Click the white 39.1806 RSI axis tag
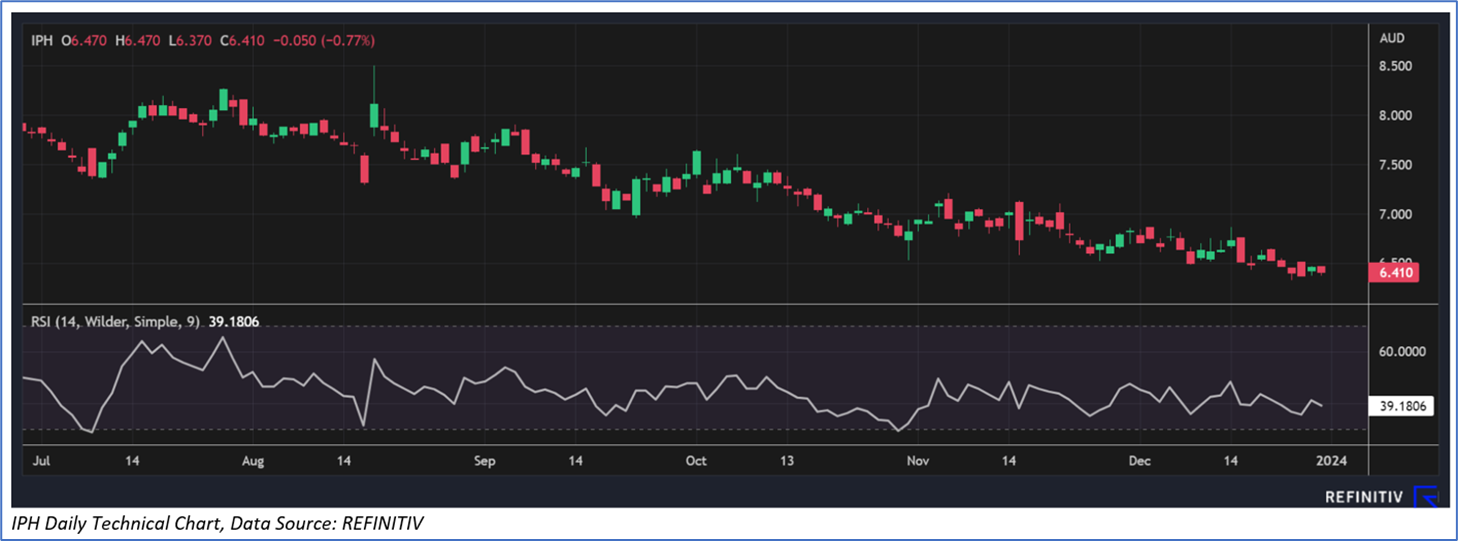This screenshot has height=541, width=1458. pos(1401,407)
